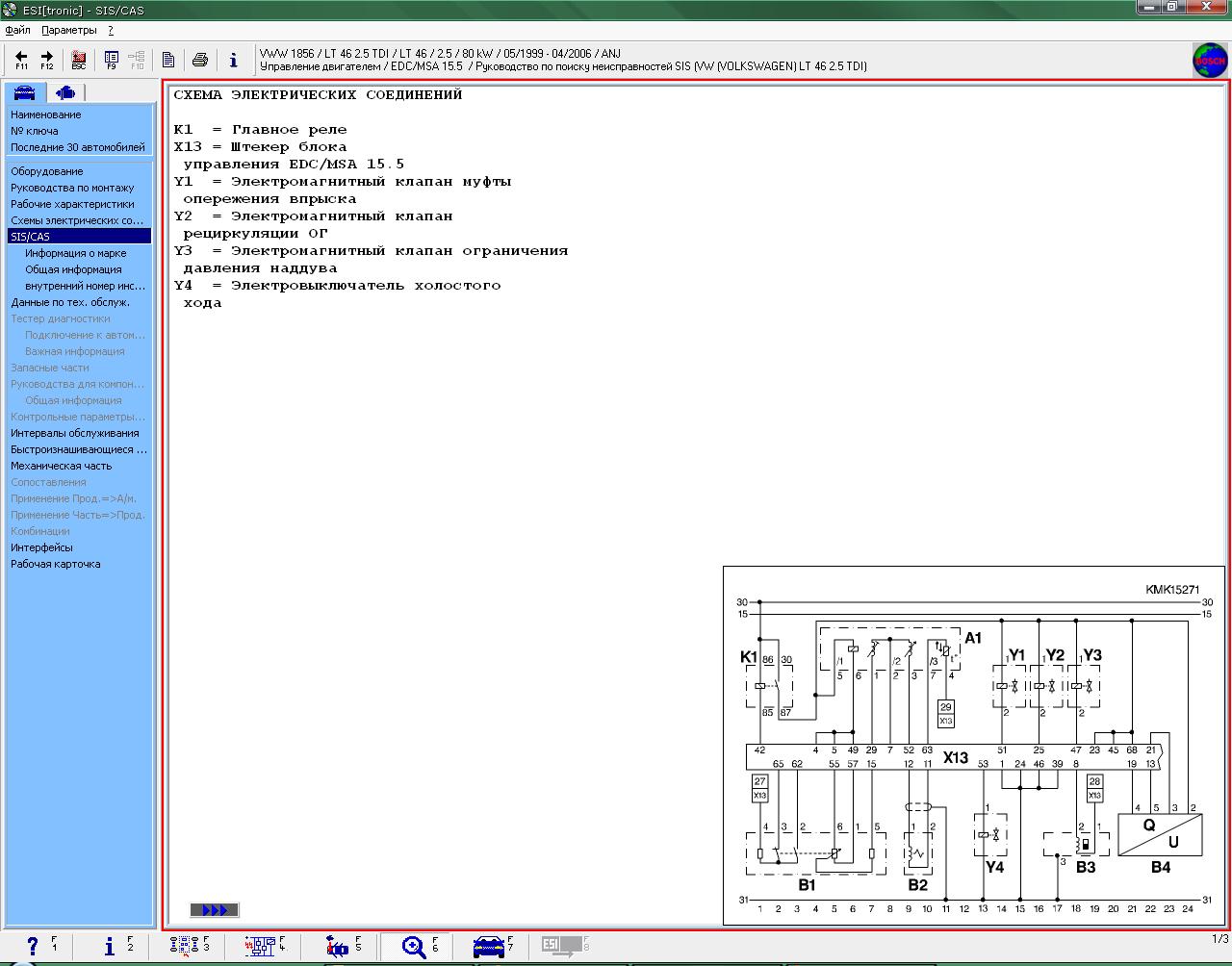
Task: Click the Bosch globe logo
Action: pyautogui.click(x=1210, y=60)
